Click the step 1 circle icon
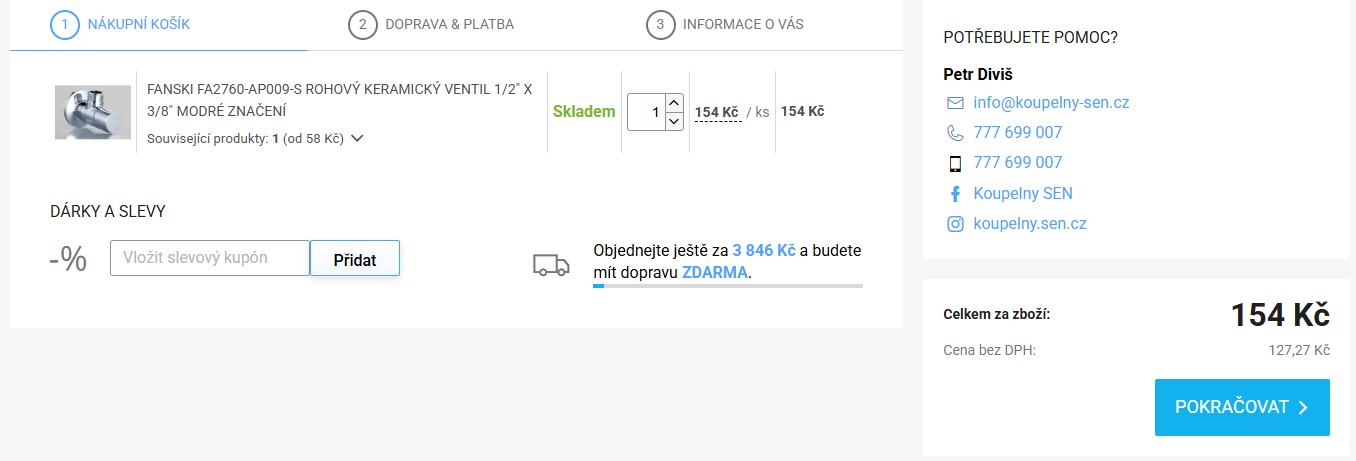This screenshot has height=461, width=1356. [x=65, y=24]
